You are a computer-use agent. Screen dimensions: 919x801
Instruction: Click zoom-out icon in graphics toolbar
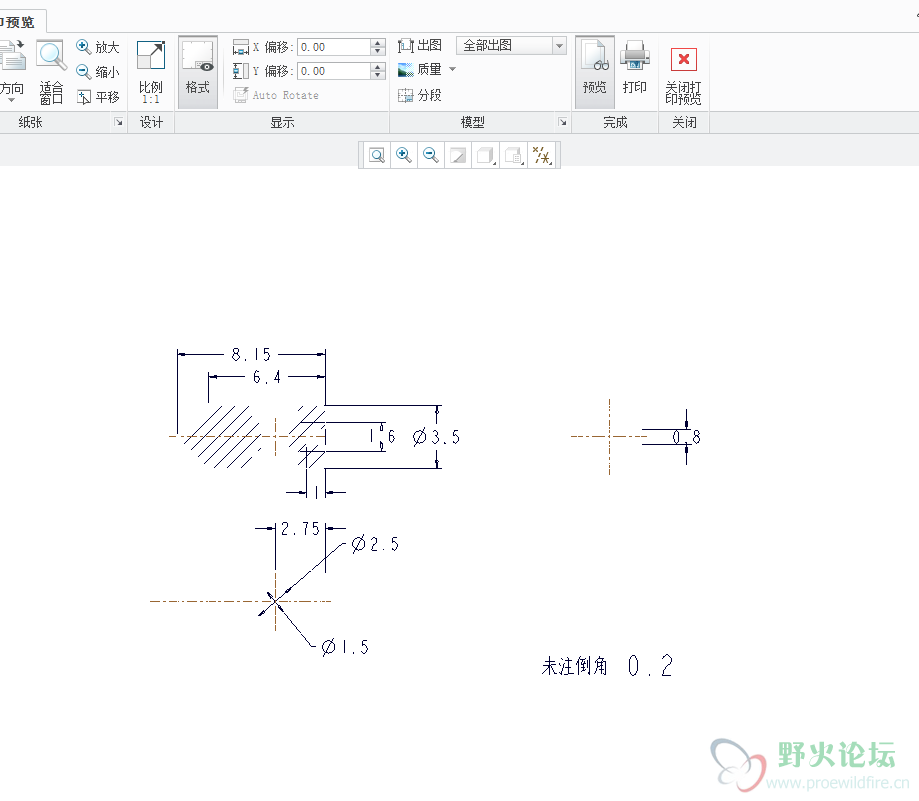[431, 155]
